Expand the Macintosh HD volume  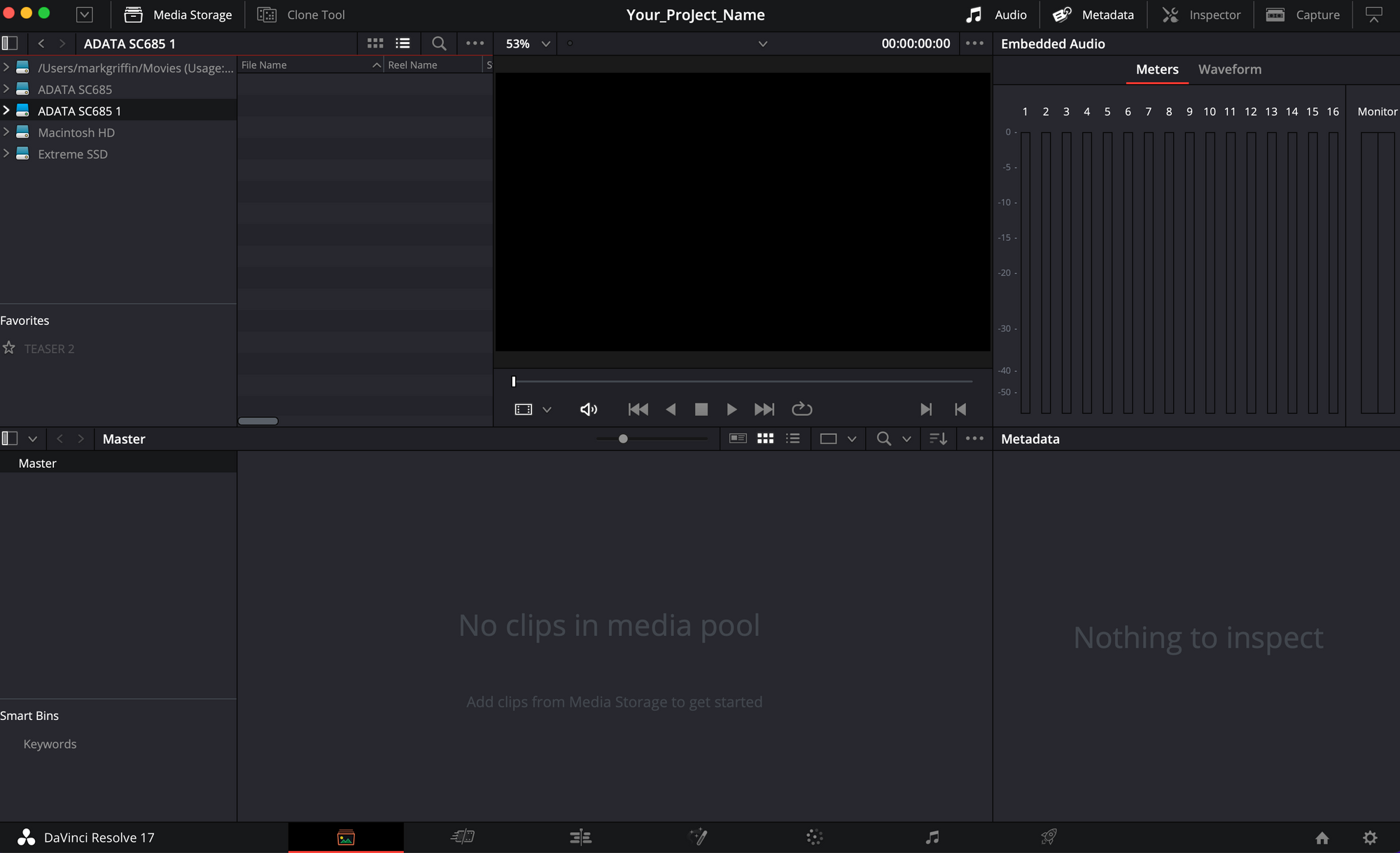(x=6, y=132)
